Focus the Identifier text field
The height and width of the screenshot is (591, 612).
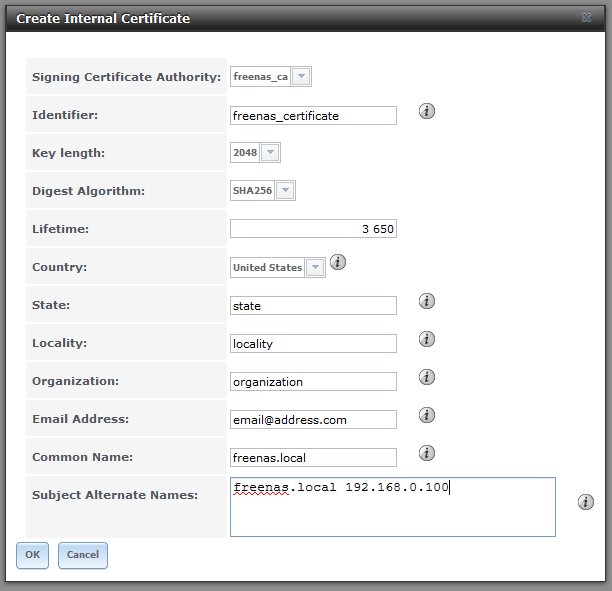coord(313,116)
